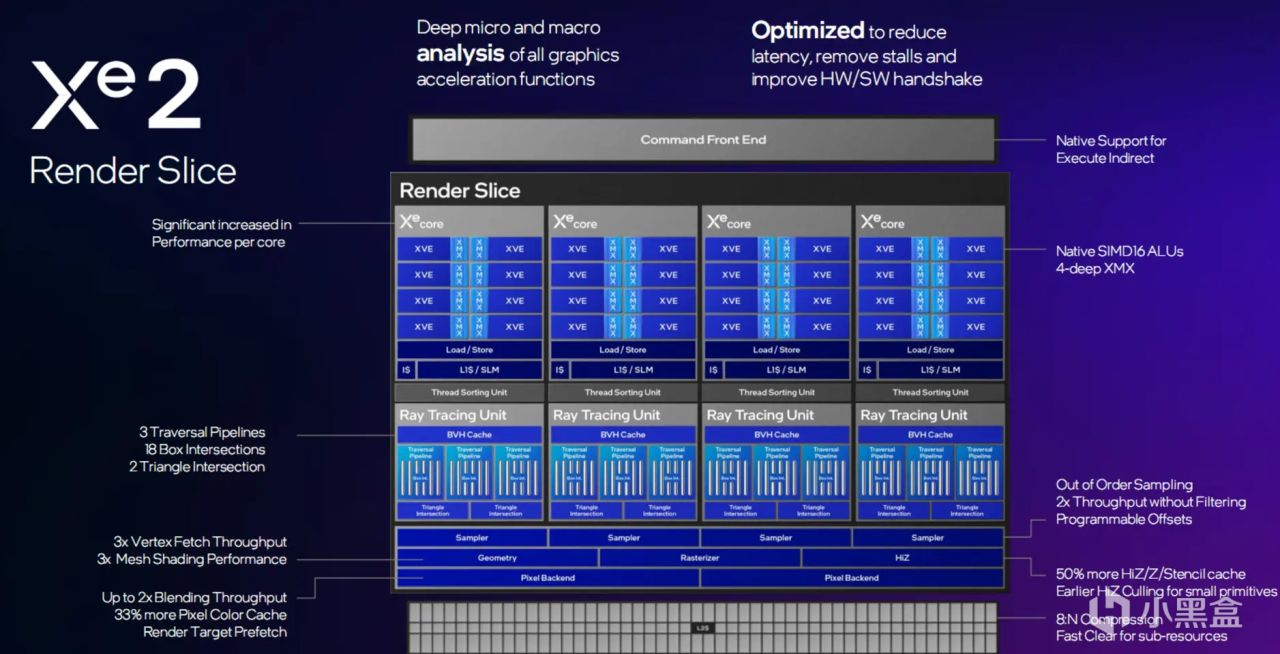
Task: Click '2 Triangle Intersection' text
Action: pyautogui.click(x=197, y=467)
